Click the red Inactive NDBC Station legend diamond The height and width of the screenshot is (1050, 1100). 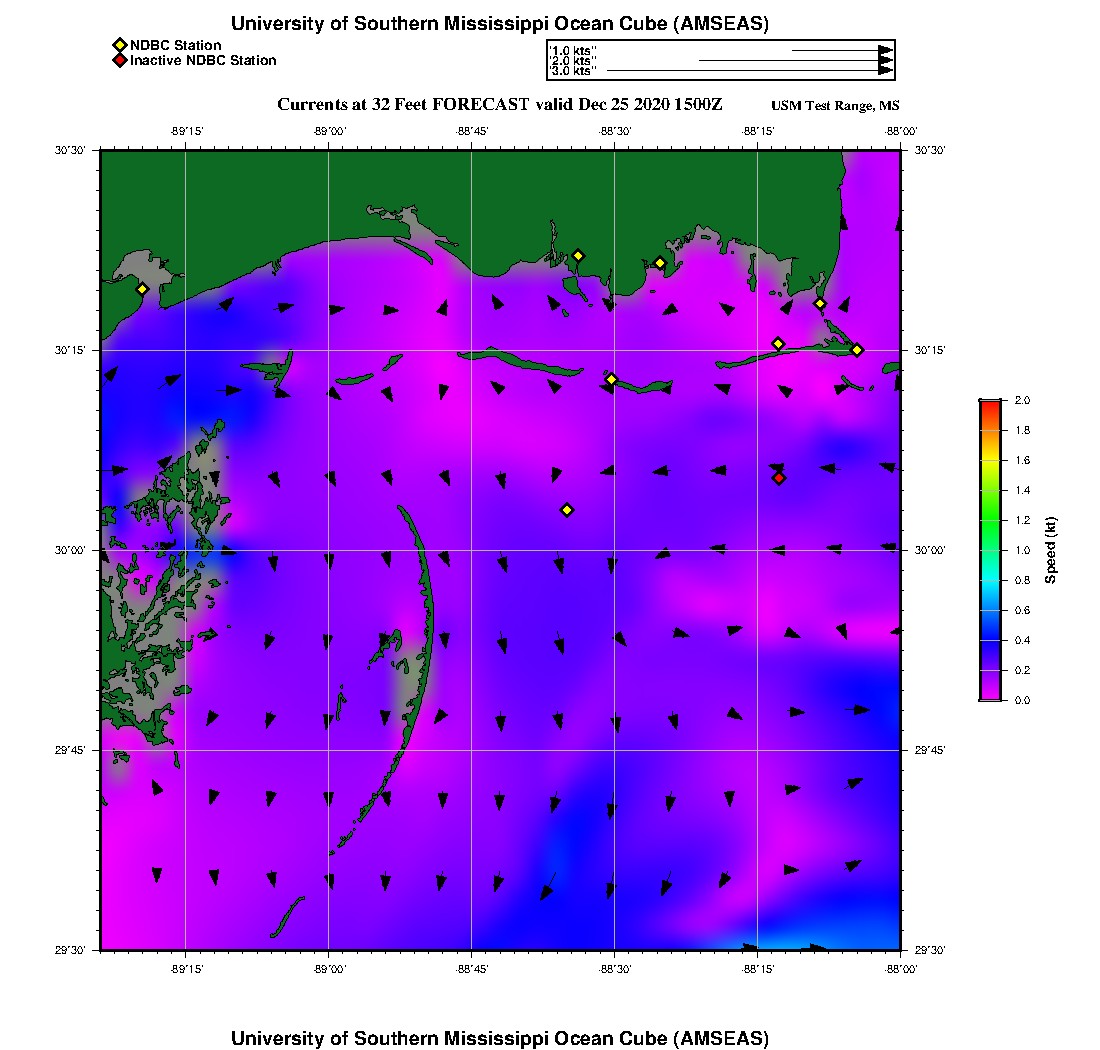click(119, 61)
